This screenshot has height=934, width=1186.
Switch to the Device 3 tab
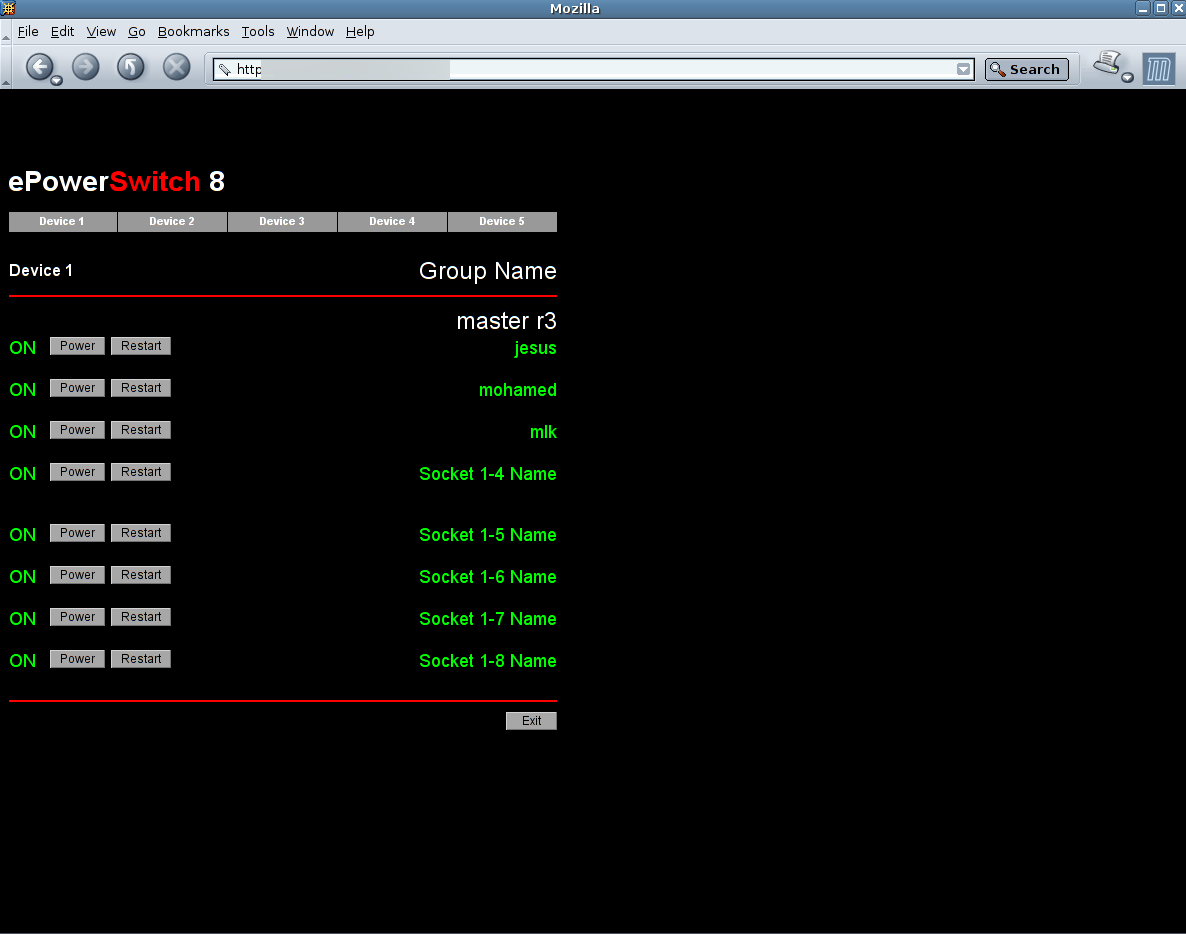pyautogui.click(x=282, y=221)
